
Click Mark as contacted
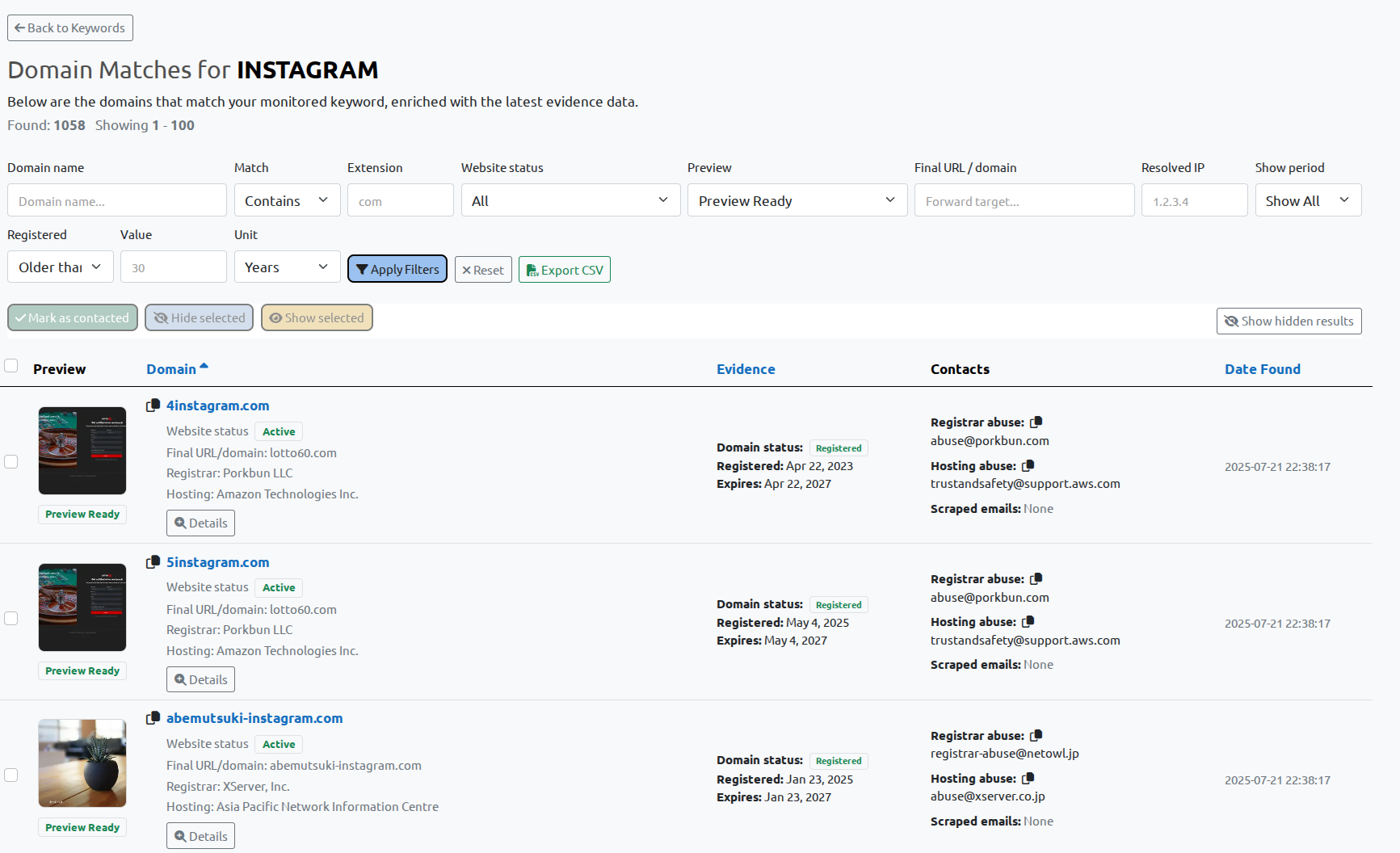pos(73,317)
